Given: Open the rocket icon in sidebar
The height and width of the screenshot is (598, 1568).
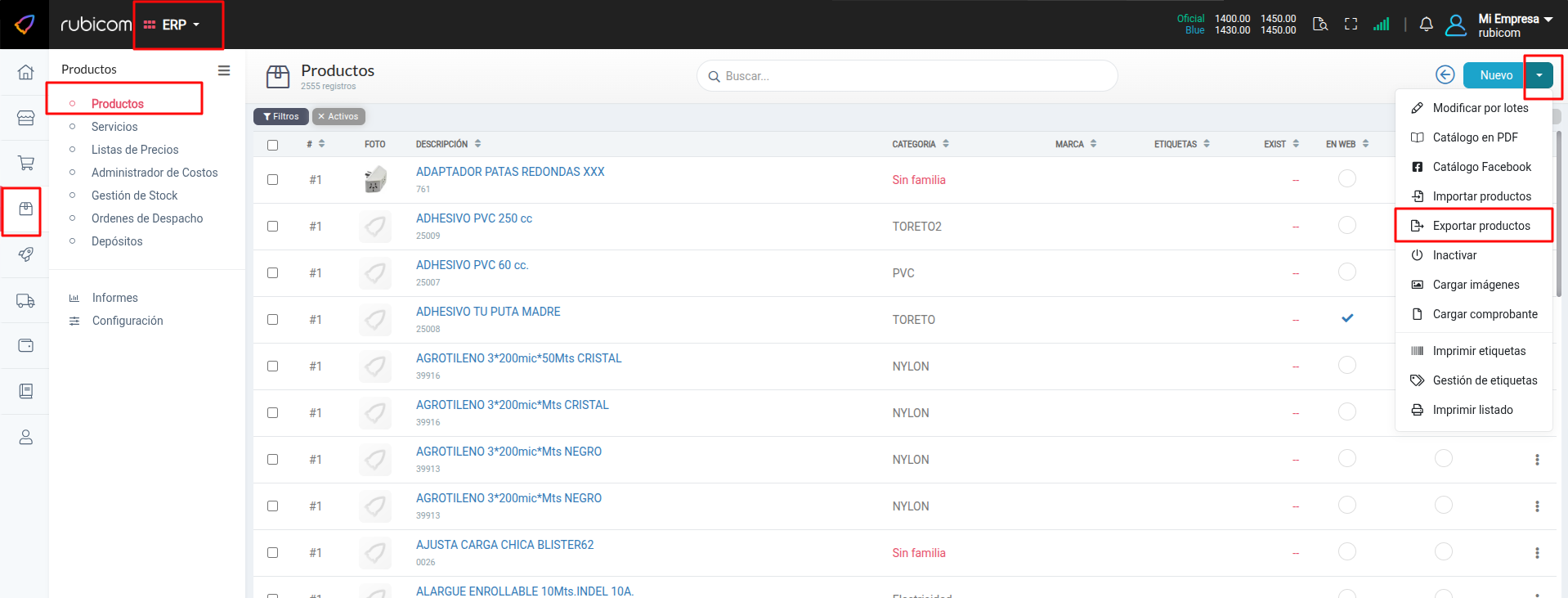Looking at the screenshot, I should tap(25, 254).
